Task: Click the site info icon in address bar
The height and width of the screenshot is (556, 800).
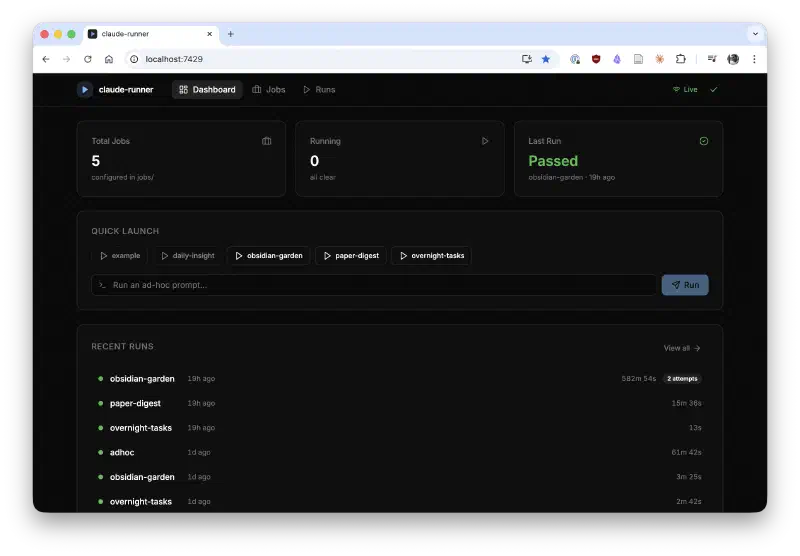Action: point(134,59)
